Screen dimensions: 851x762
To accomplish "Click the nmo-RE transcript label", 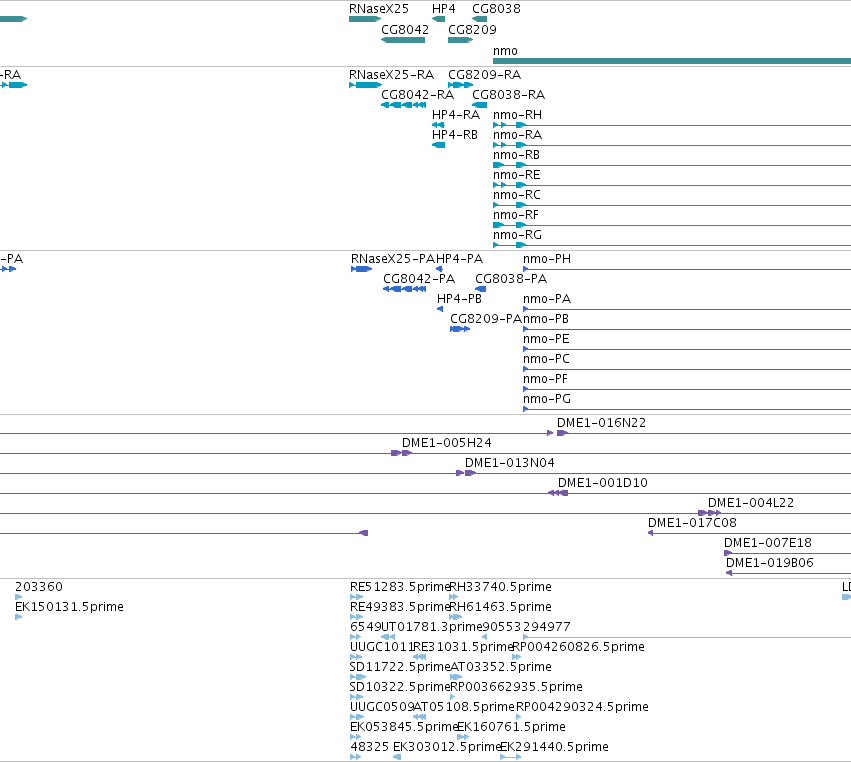I will coord(517,175).
